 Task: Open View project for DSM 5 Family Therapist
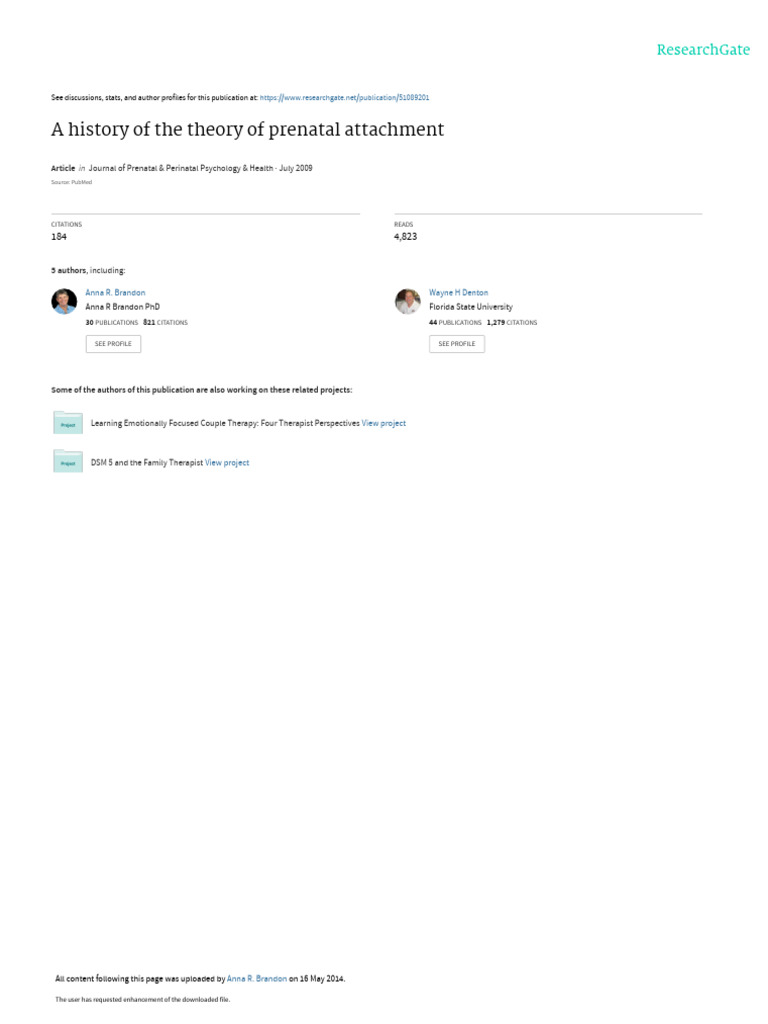click(x=227, y=463)
